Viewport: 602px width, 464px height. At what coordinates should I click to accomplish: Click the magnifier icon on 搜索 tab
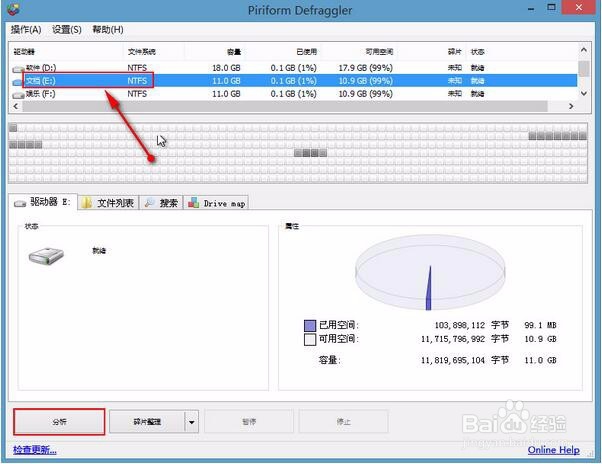pyautogui.click(x=149, y=203)
